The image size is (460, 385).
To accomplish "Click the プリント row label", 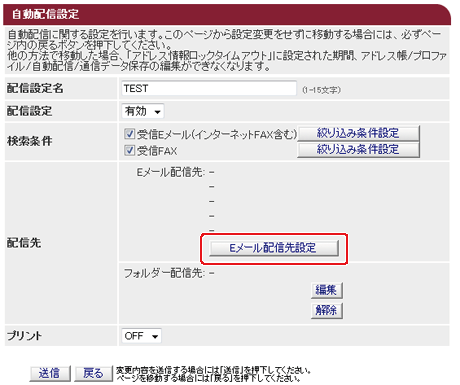I will (25, 336).
